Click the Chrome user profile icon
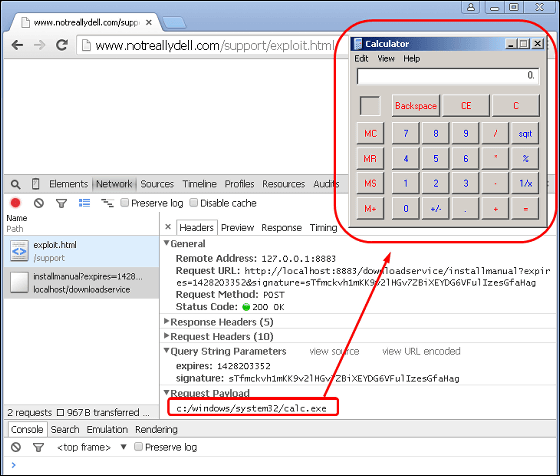 (x=471, y=7)
